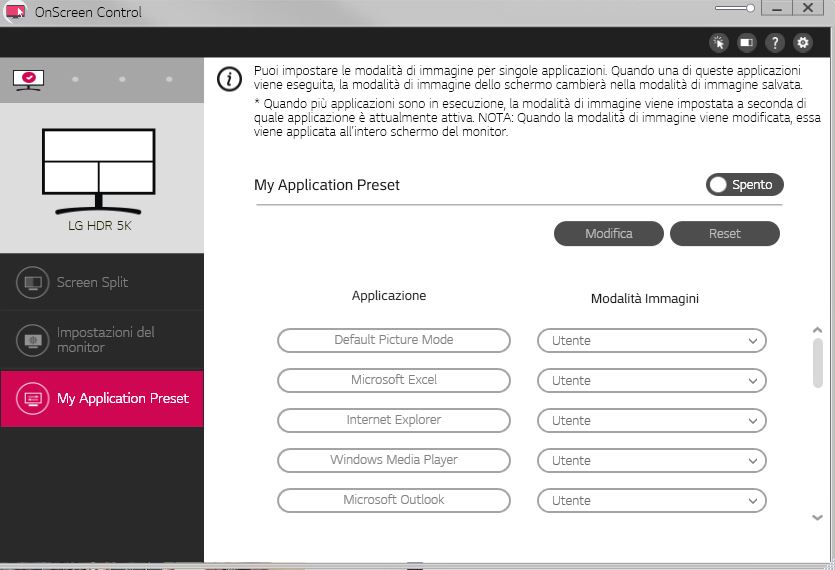Click the Screen Split sidebar icon
This screenshot has width=835, height=570.
32,282
